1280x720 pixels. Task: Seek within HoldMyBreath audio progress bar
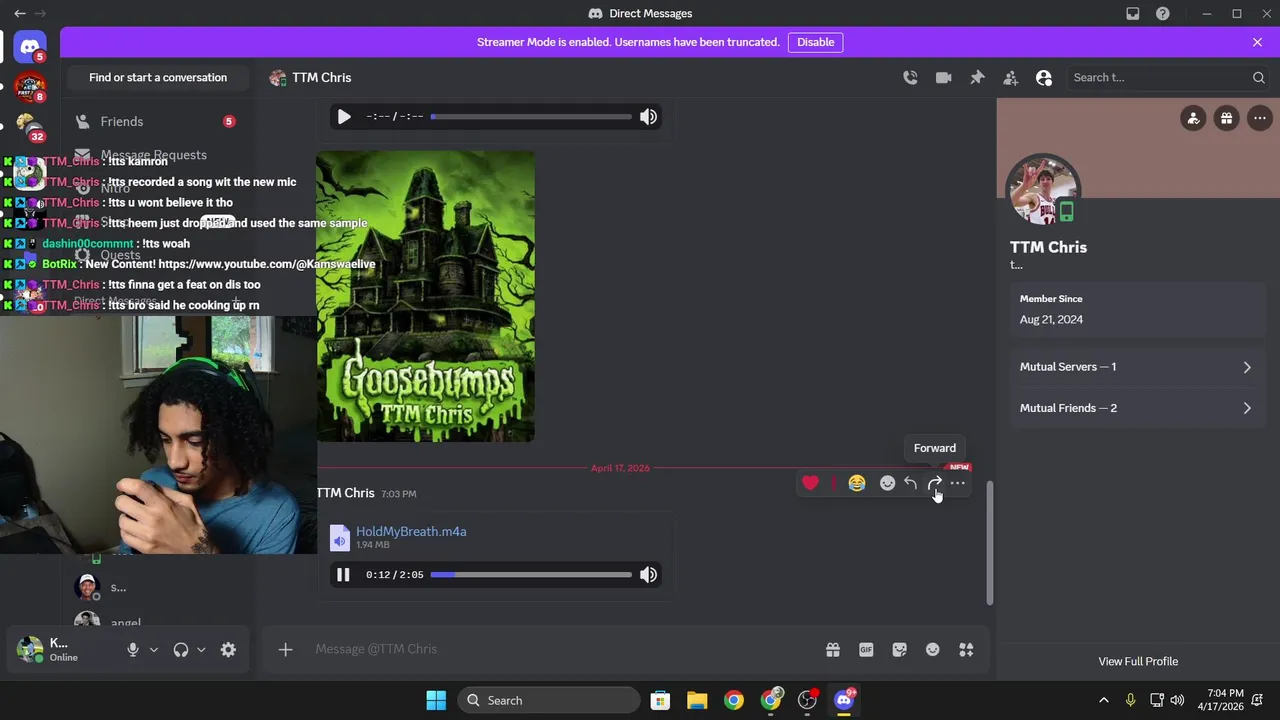point(531,575)
